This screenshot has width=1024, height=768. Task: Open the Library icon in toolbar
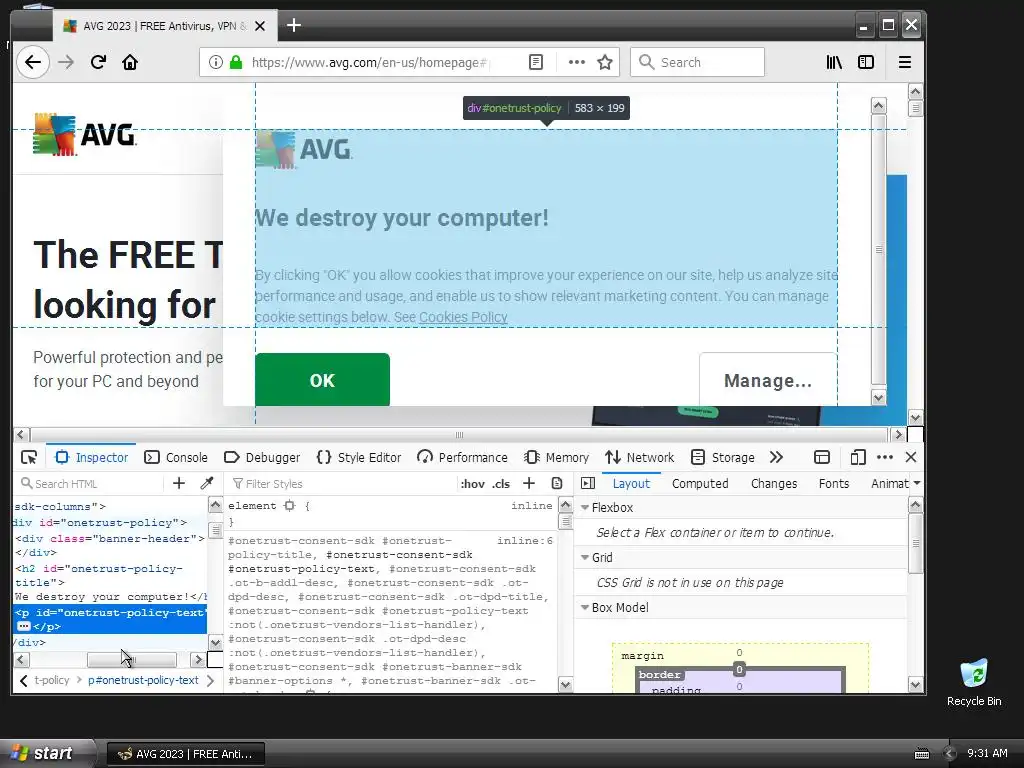pos(834,62)
